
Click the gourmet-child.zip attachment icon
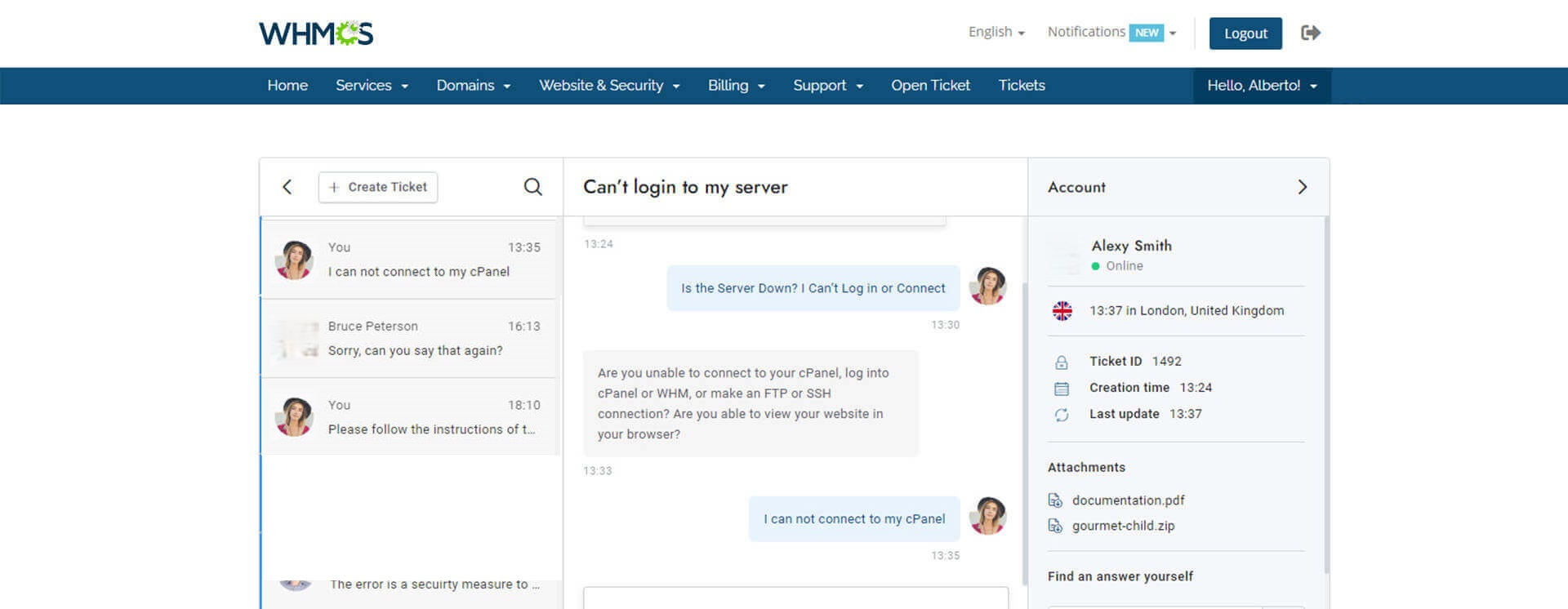(x=1055, y=527)
